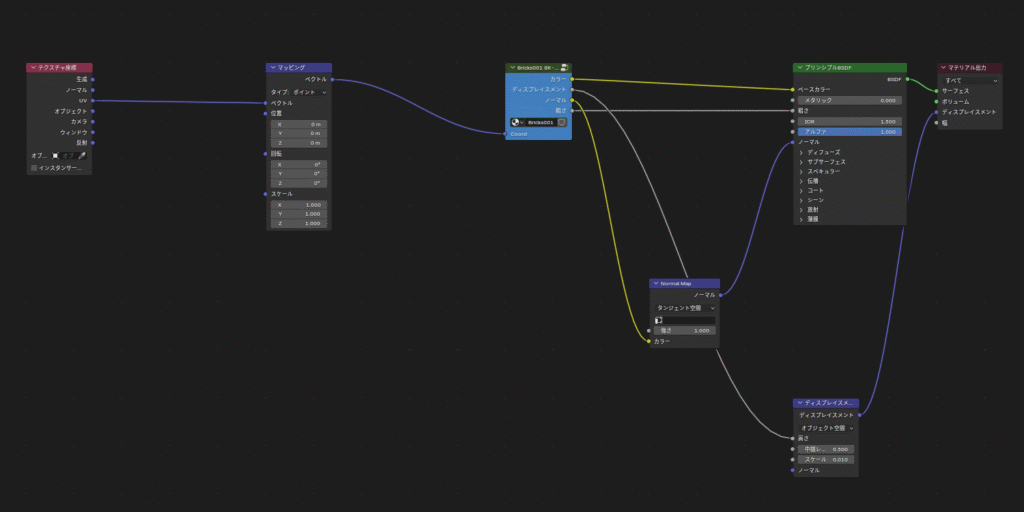The image size is (1024, 512).
Task: Click the アルファ slider in Principled BSDF
Action: click(x=850, y=132)
